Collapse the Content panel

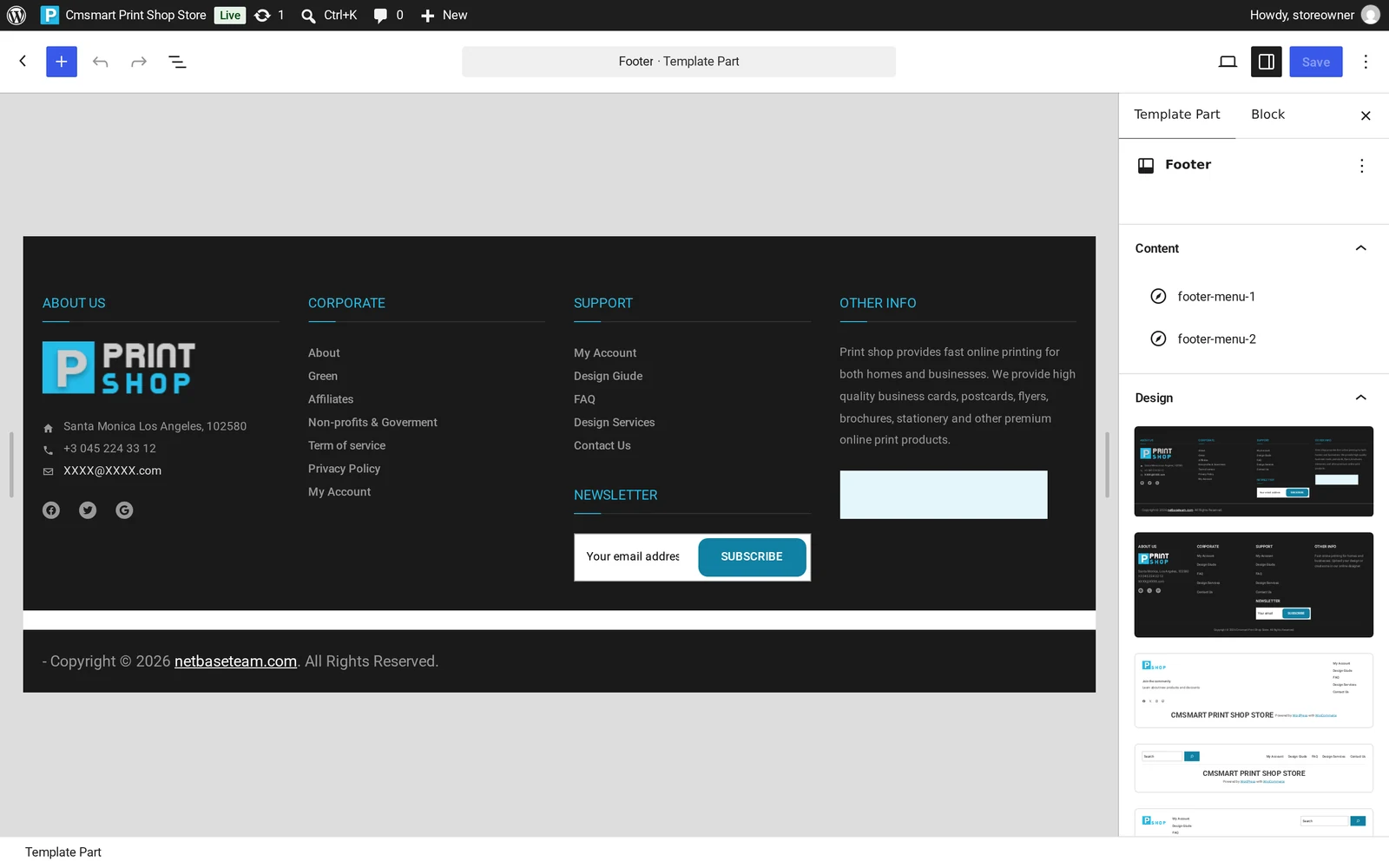click(1360, 248)
